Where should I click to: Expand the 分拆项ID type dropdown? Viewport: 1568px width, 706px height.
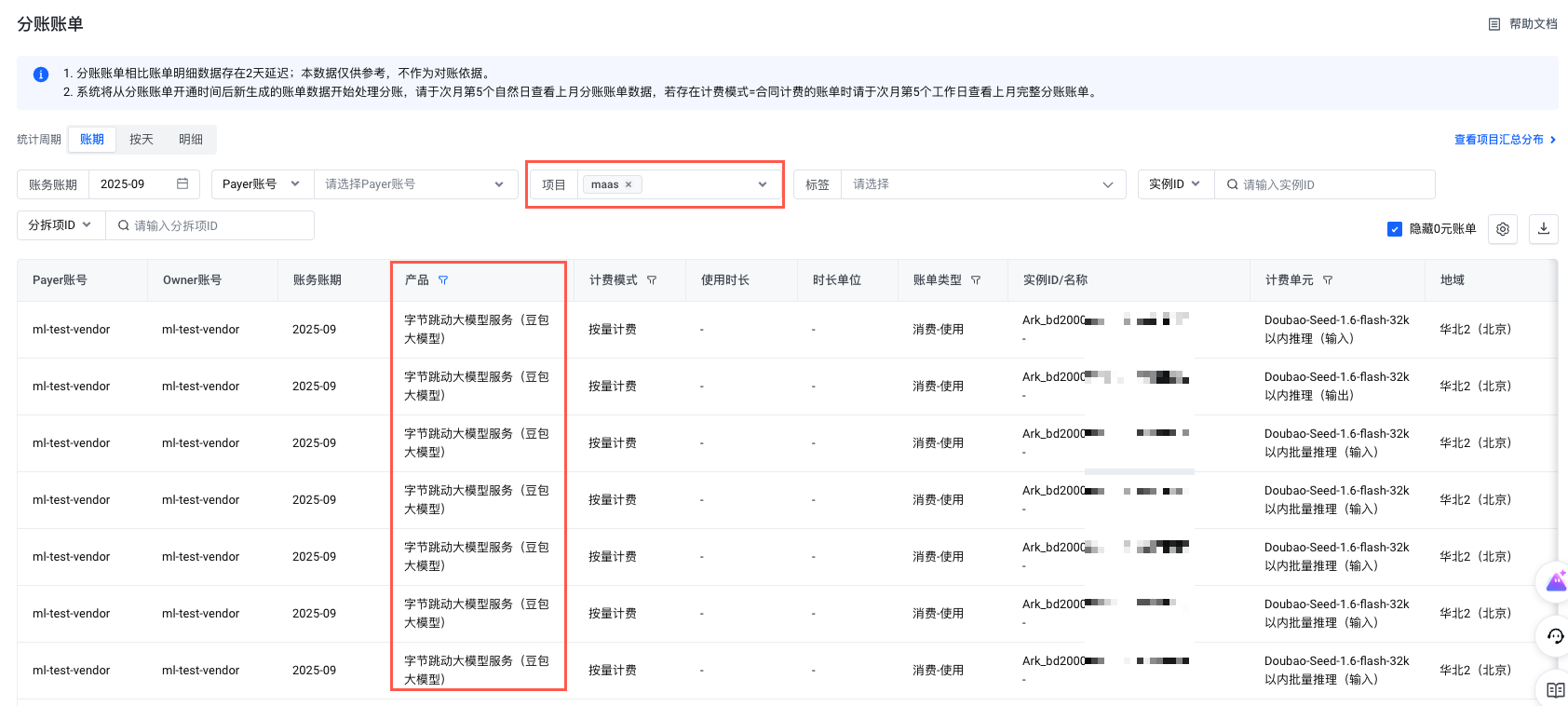(61, 225)
